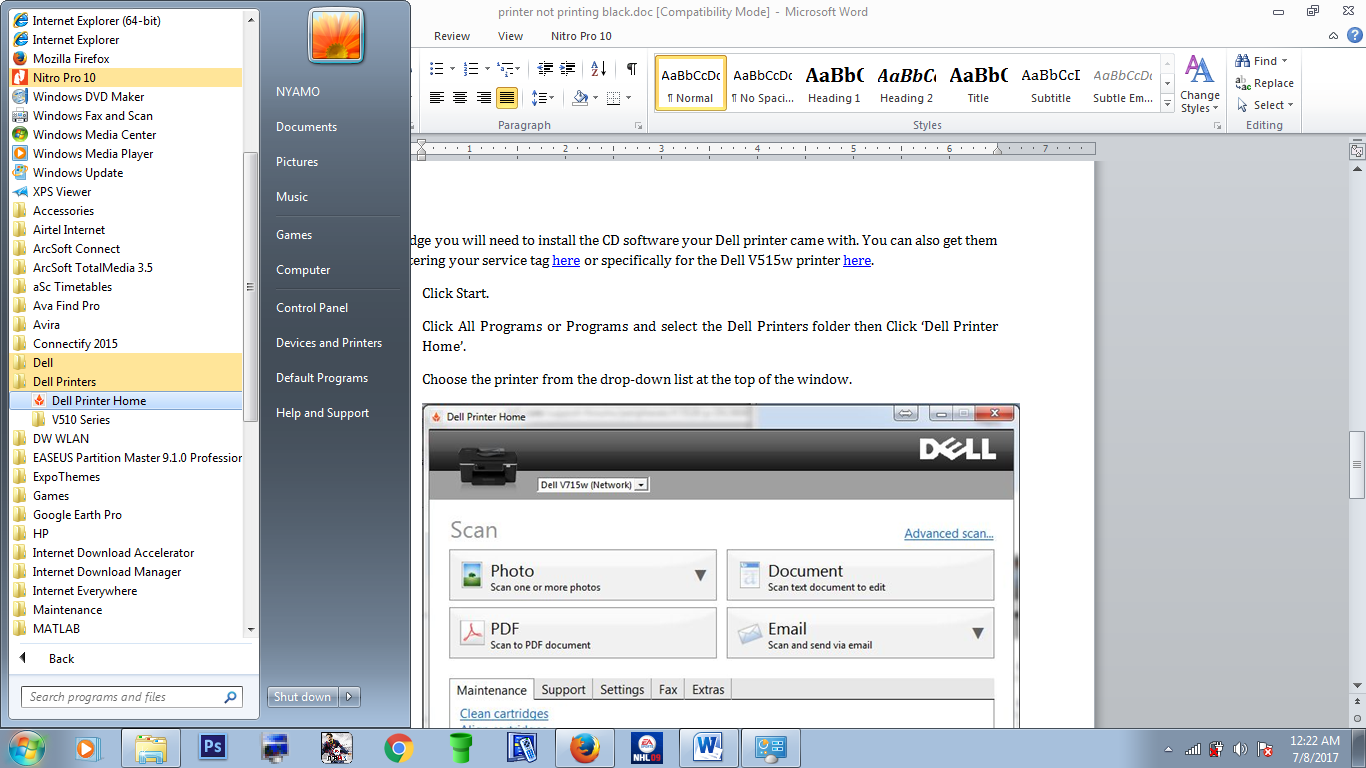Apply a numbered list to the paragraph

471,69
